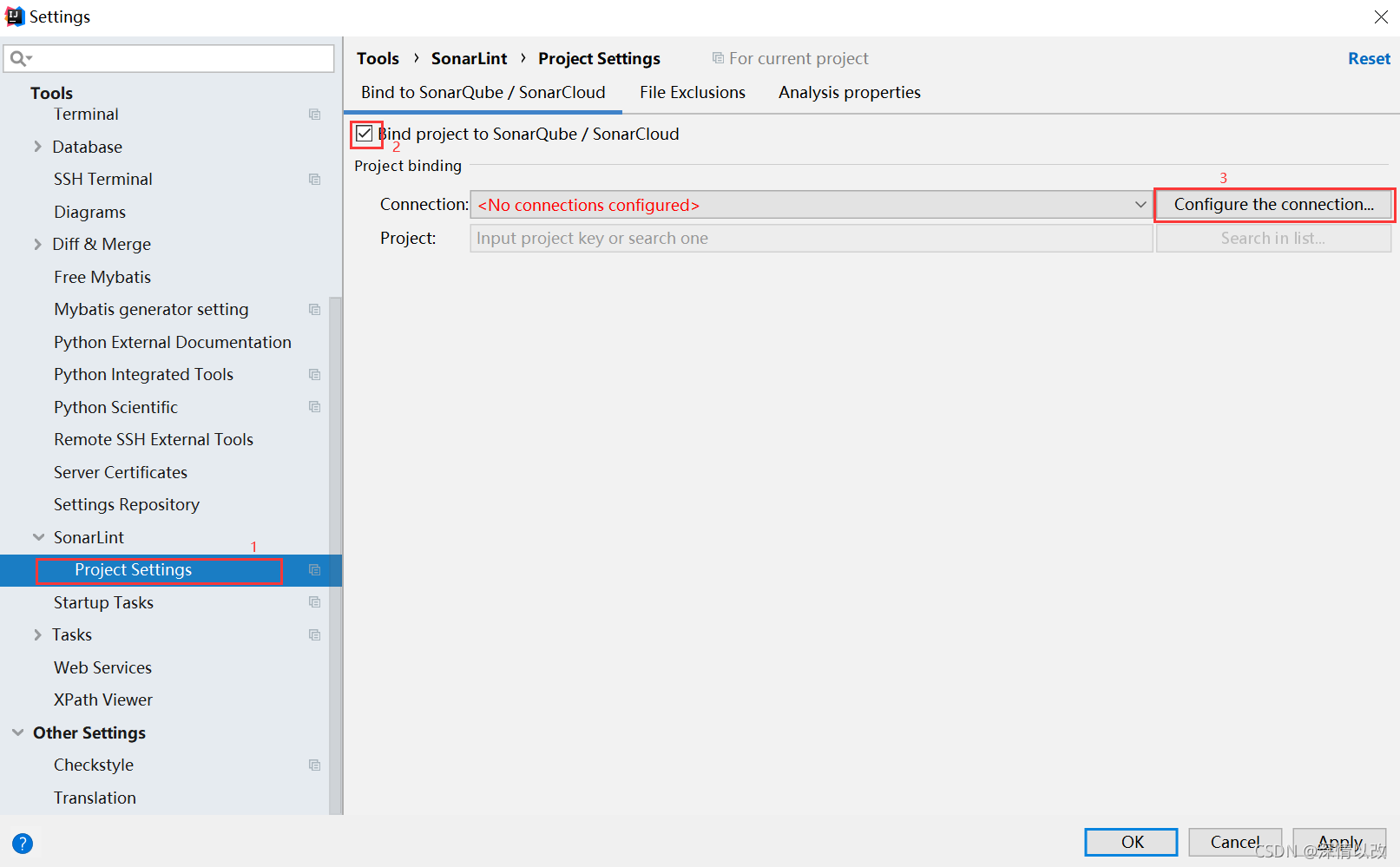Select Free Mybatis settings item
Screen dimensions: 1400x867
(x=102, y=277)
